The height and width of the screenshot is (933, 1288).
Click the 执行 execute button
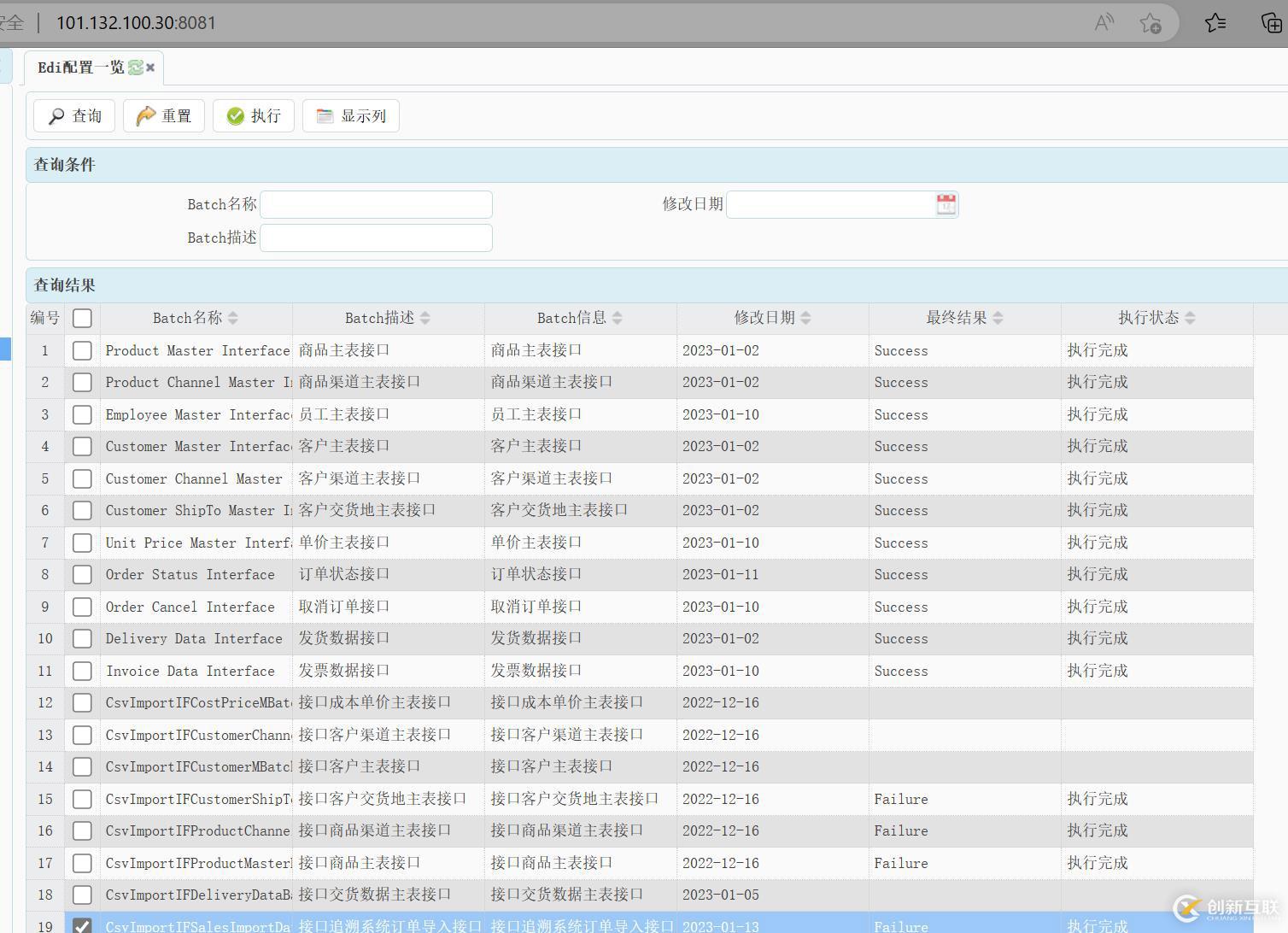coord(254,115)
